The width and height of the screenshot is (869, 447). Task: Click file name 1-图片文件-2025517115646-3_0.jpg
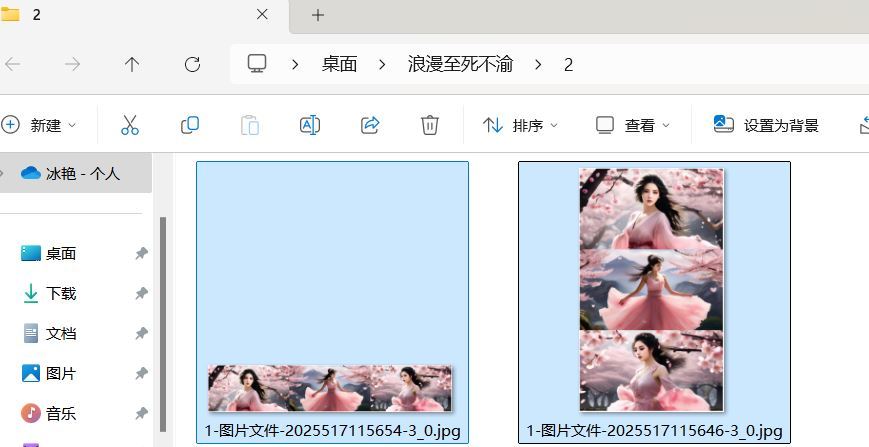[x=655, y=431]
